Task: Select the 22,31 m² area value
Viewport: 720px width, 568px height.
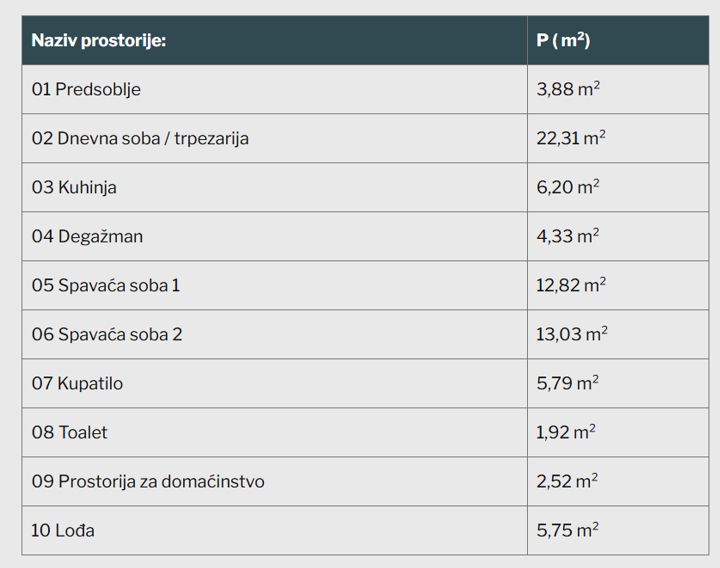Action: tap(571, 138)
